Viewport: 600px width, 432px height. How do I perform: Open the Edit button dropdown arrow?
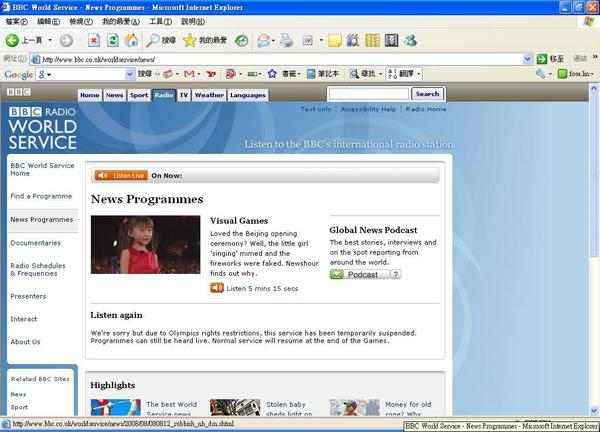(321, 40)
